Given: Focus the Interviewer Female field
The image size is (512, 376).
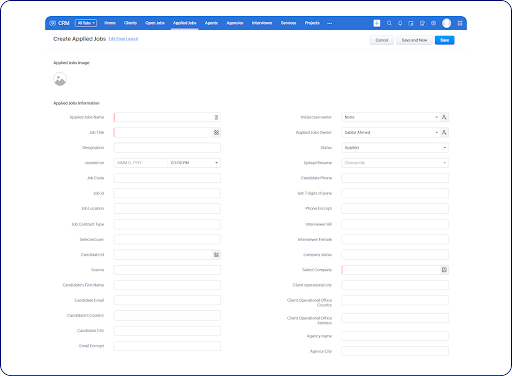Looking at the screenshot, I should (x=395, y=239).
